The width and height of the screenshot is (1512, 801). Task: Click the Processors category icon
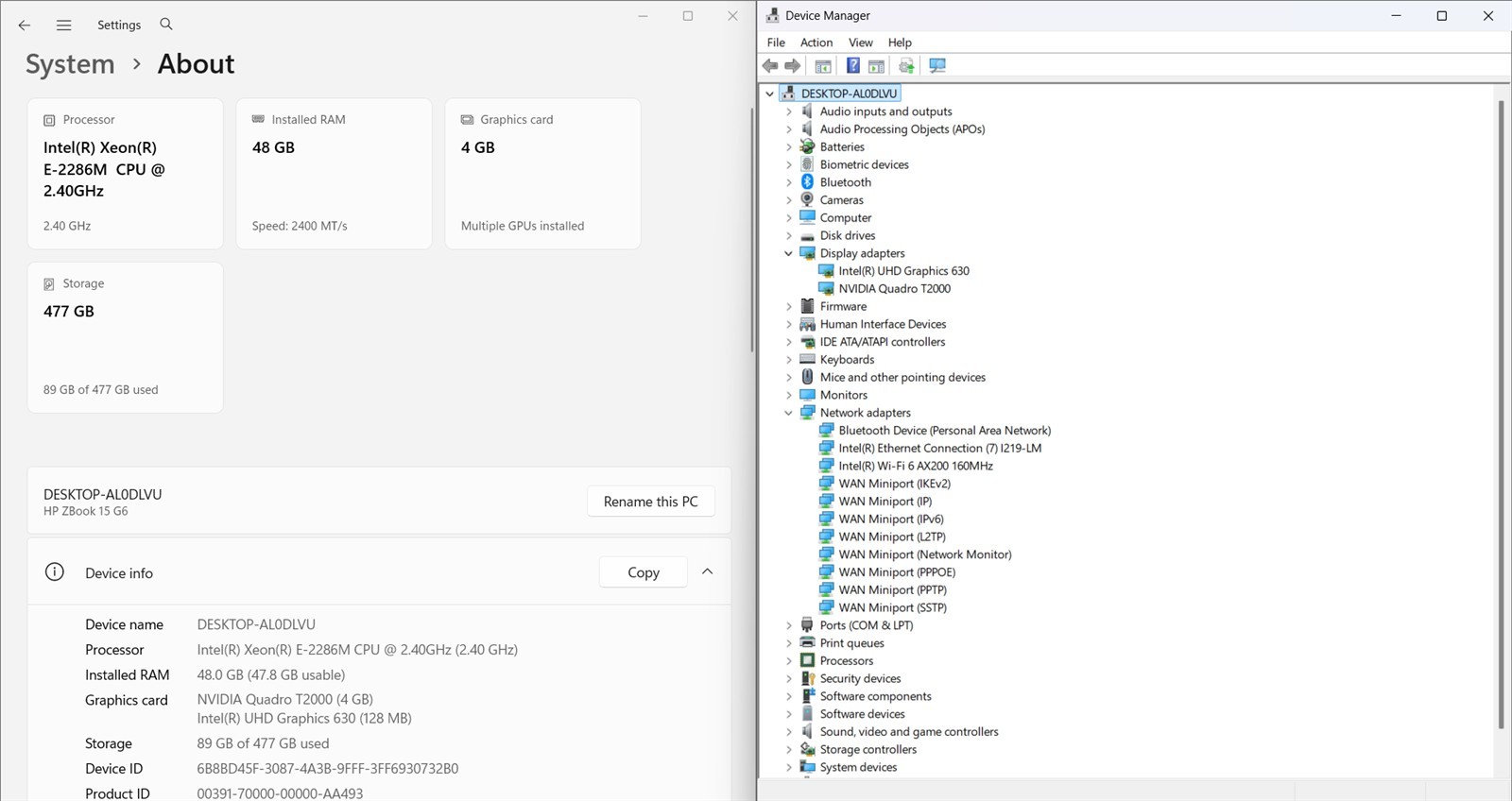pyautogui.click(x=807, y=660)
